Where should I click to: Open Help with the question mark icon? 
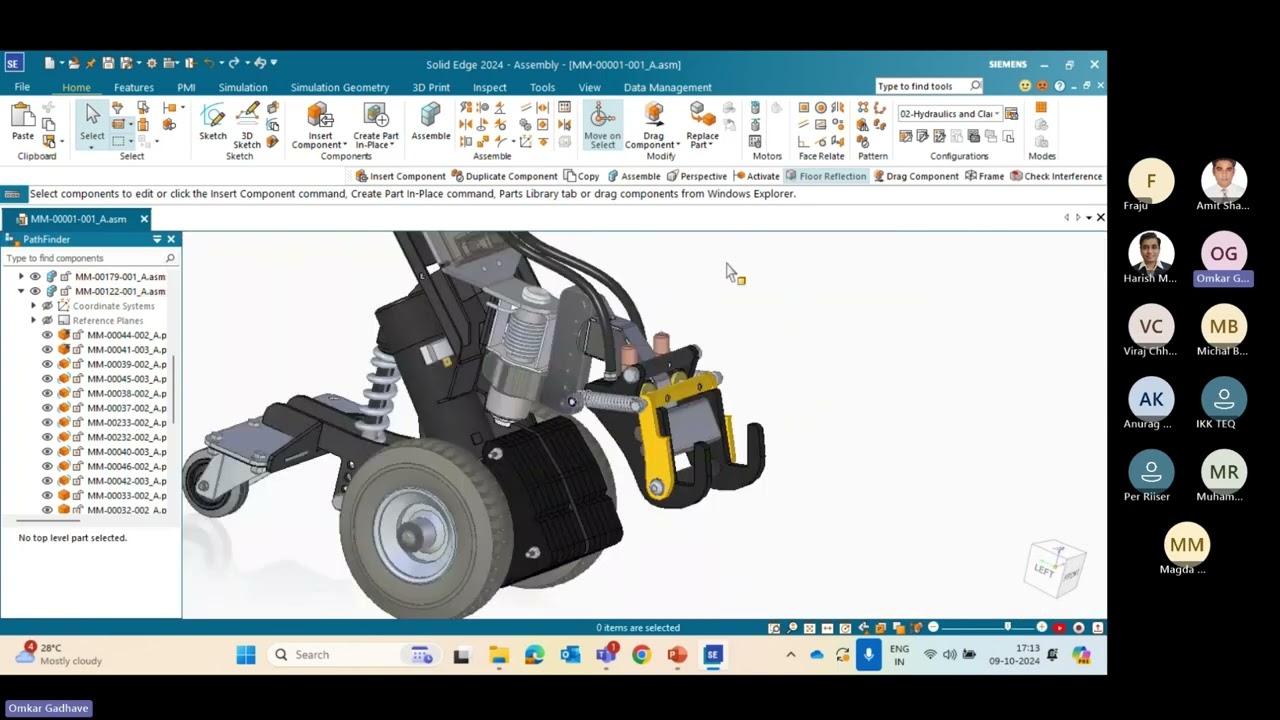1059,86
